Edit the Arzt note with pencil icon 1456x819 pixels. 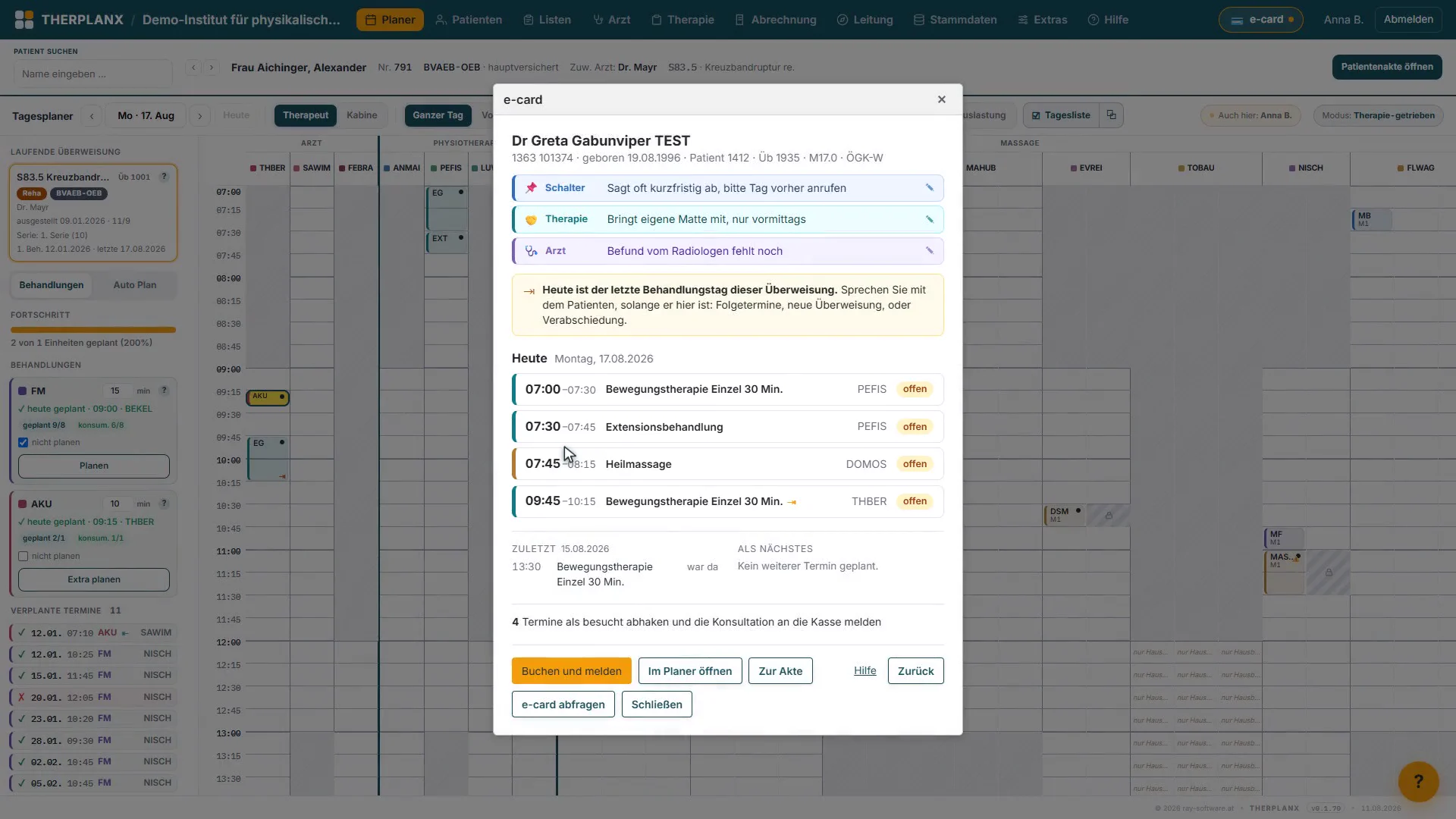tap(929, 251)
